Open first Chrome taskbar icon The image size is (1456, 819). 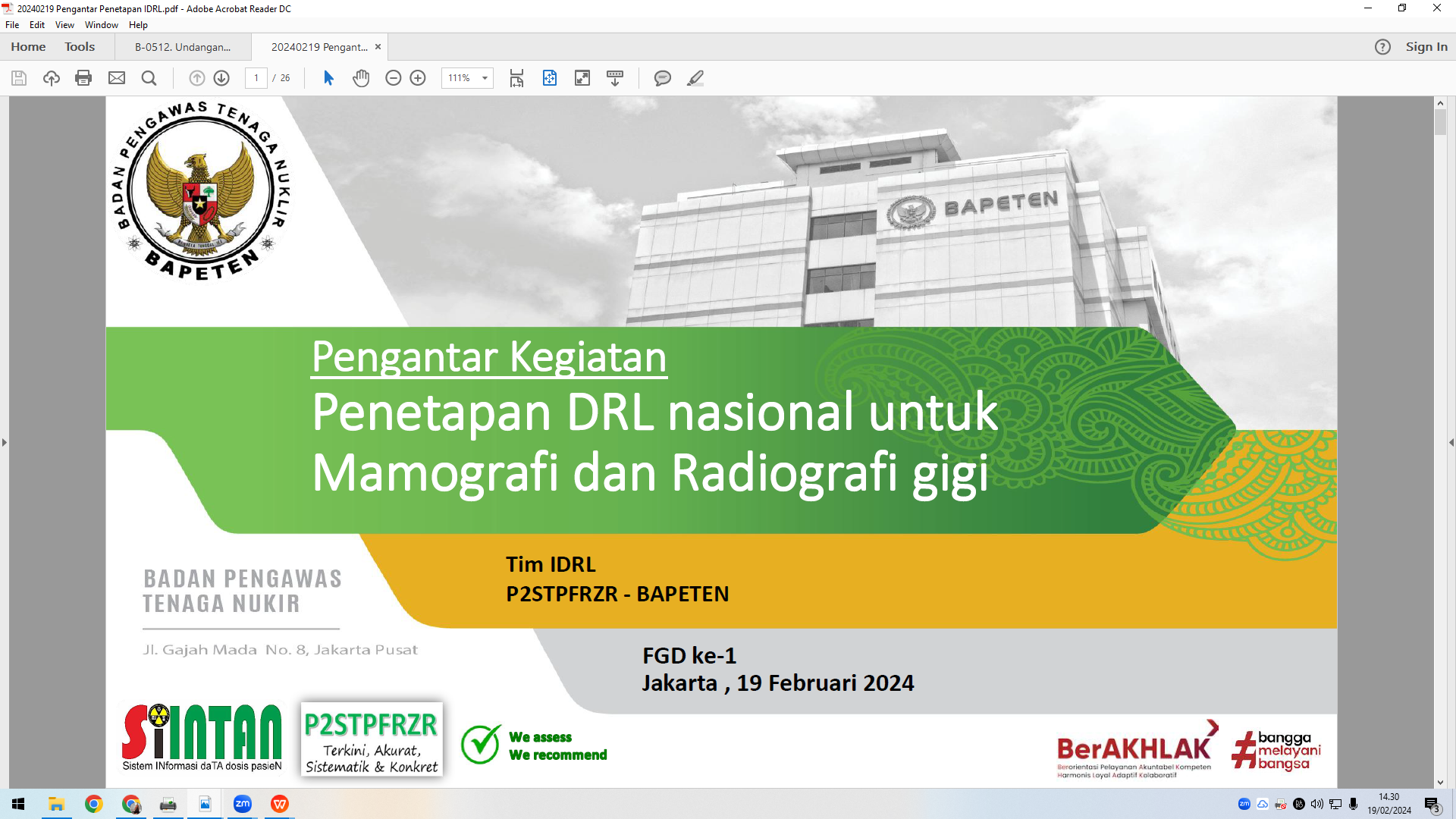coord(93,804)
